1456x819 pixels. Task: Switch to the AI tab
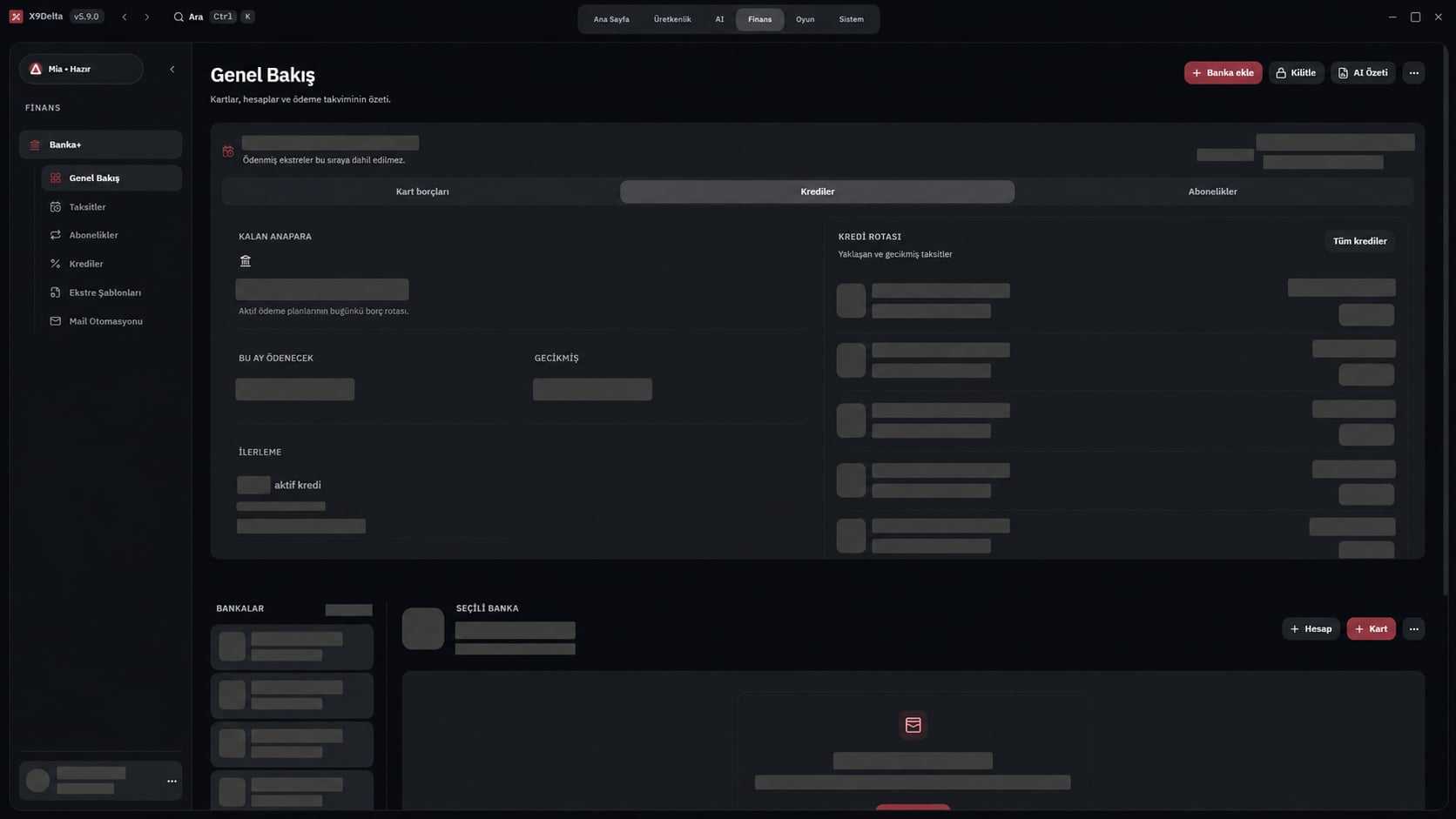coord(719,19)
